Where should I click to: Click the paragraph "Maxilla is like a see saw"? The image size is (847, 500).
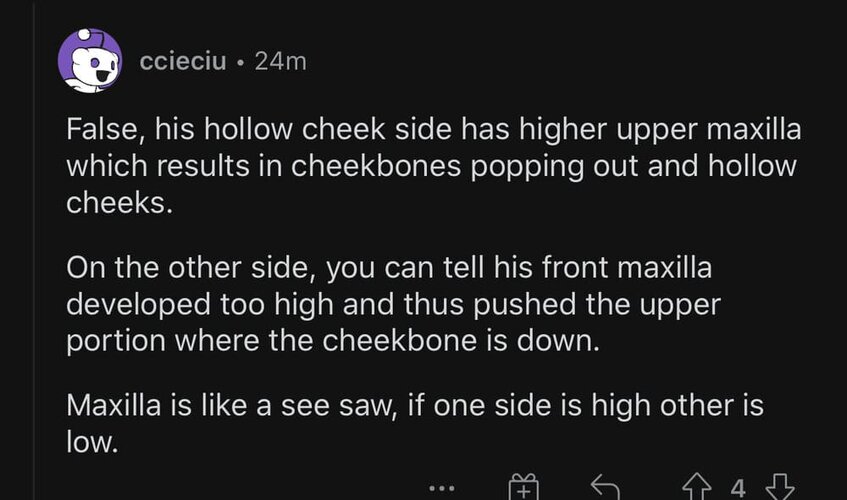(x=415, y=423)
